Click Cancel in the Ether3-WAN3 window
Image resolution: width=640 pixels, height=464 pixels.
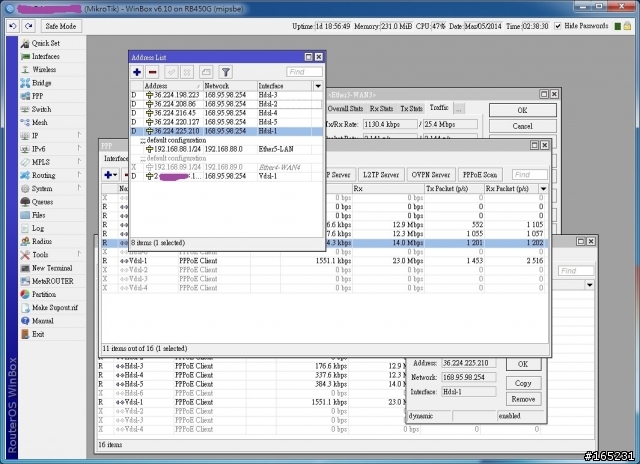(522, 126)
